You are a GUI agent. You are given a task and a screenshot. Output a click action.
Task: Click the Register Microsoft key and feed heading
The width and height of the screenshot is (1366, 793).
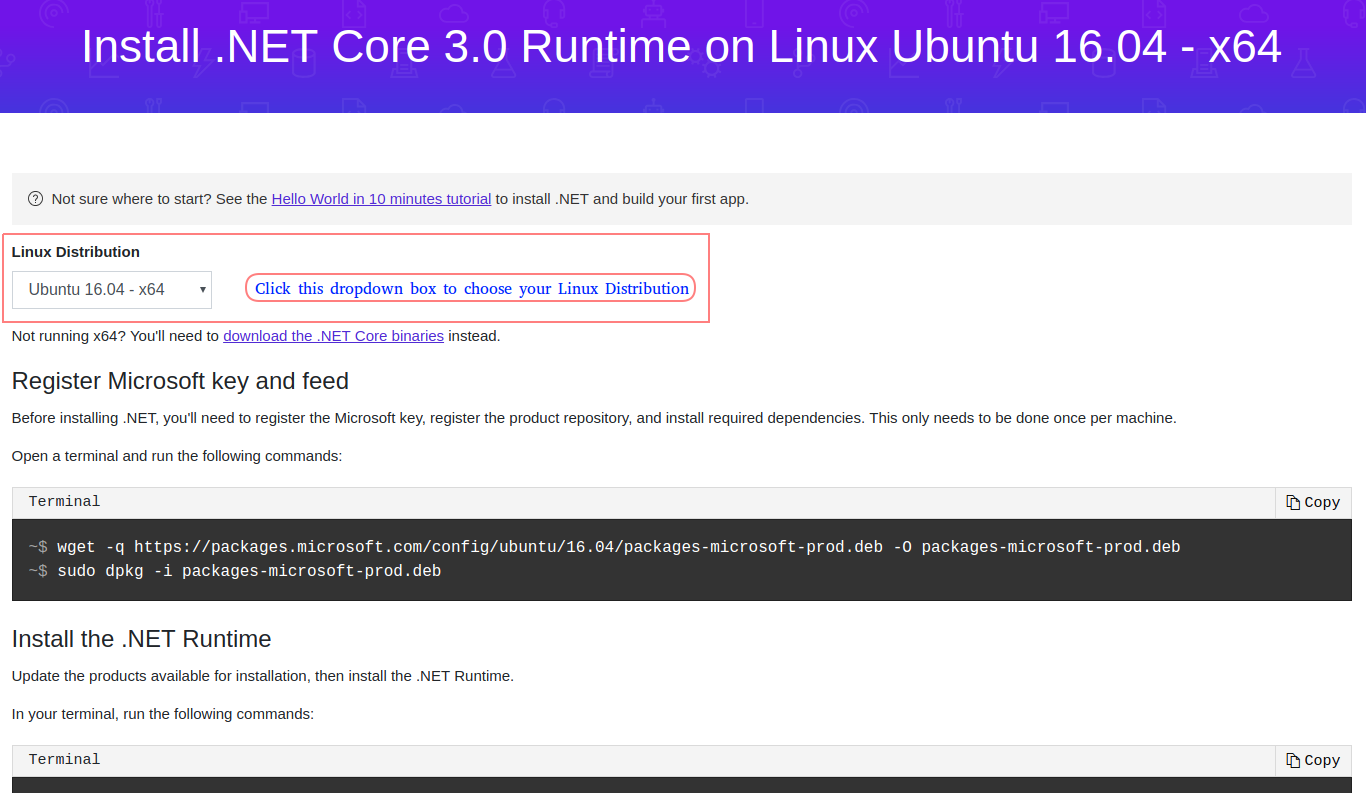tap(180, 381)
